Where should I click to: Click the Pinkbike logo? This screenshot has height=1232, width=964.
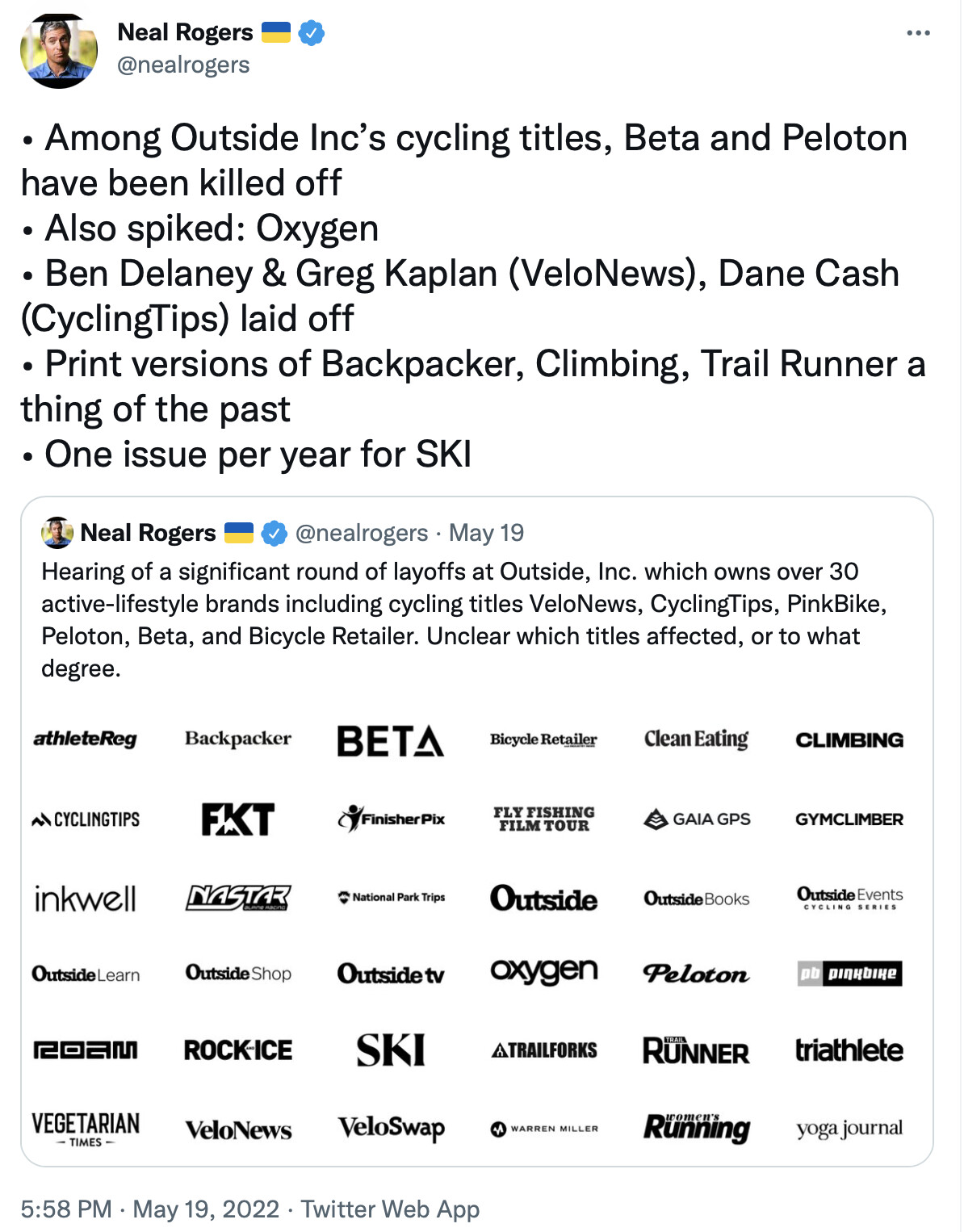click(849, 974)
